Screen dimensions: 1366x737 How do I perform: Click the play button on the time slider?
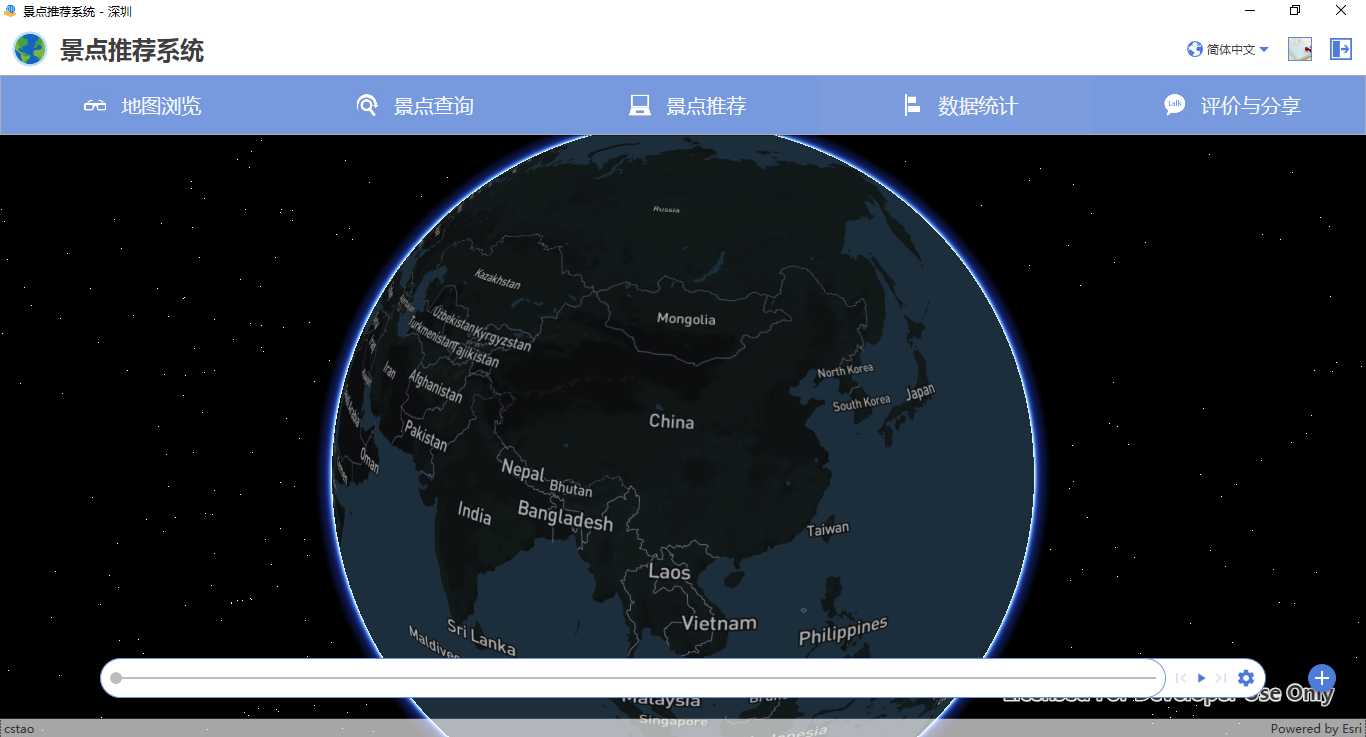pyautogui.click(x=1201, y=678)
